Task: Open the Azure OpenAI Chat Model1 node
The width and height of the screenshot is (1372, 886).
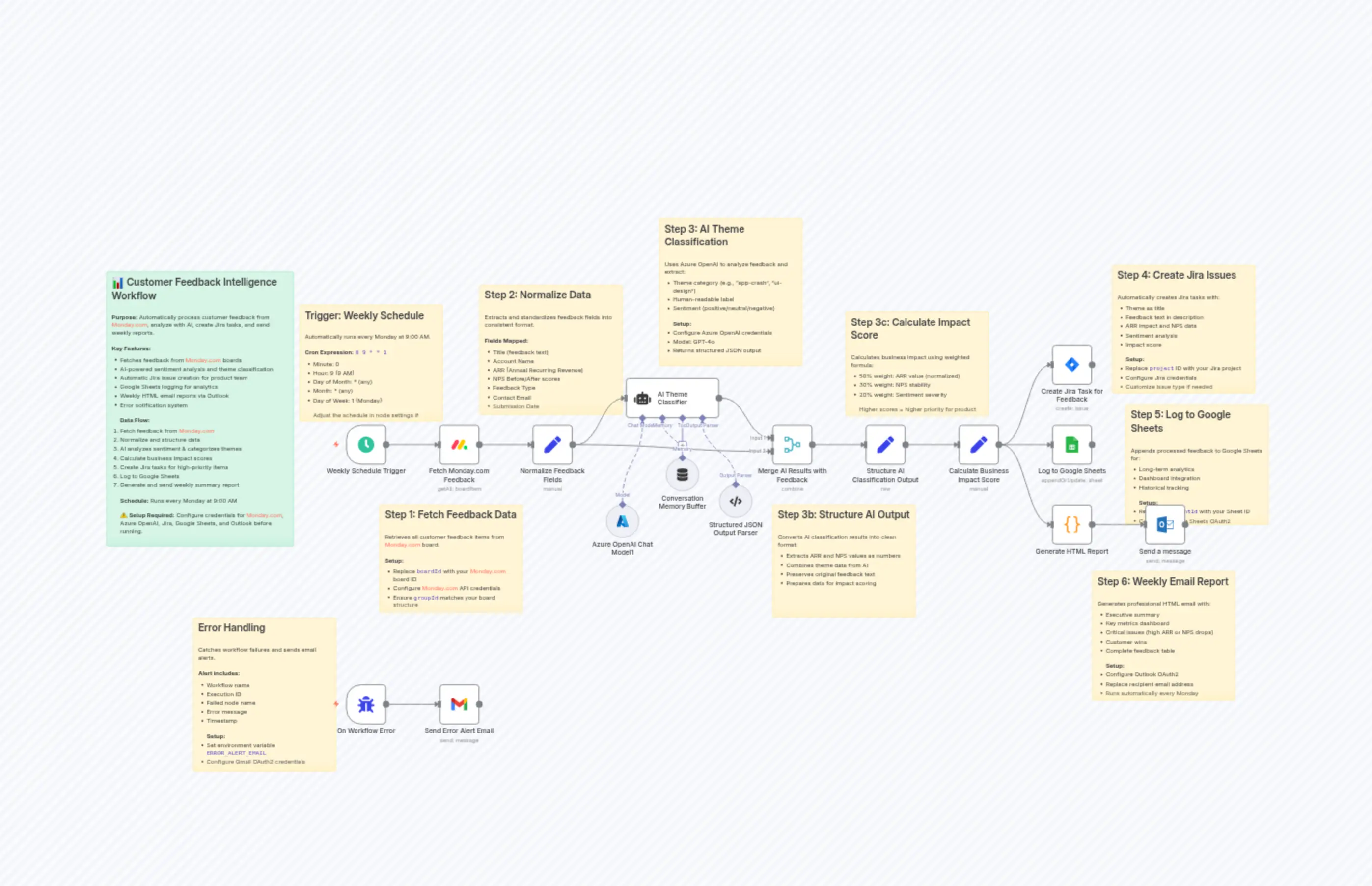Action: click(622, 522)
